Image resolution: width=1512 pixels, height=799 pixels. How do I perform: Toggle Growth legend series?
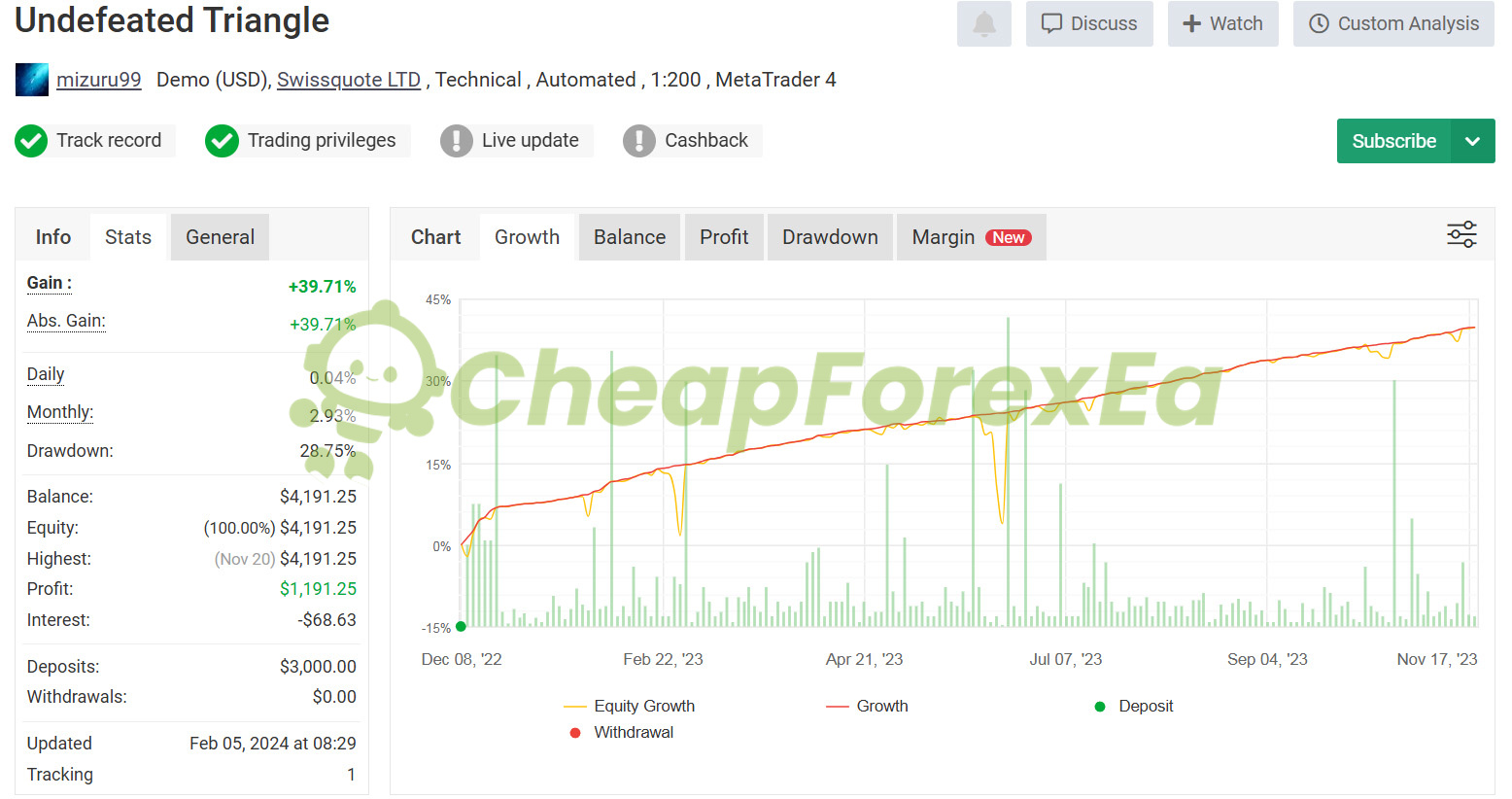[x=867, y=706]
